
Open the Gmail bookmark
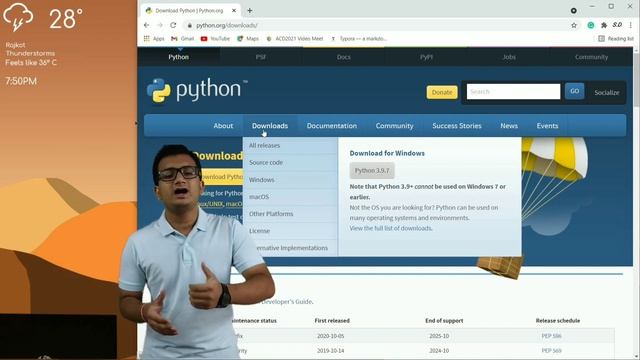point(182,39)
